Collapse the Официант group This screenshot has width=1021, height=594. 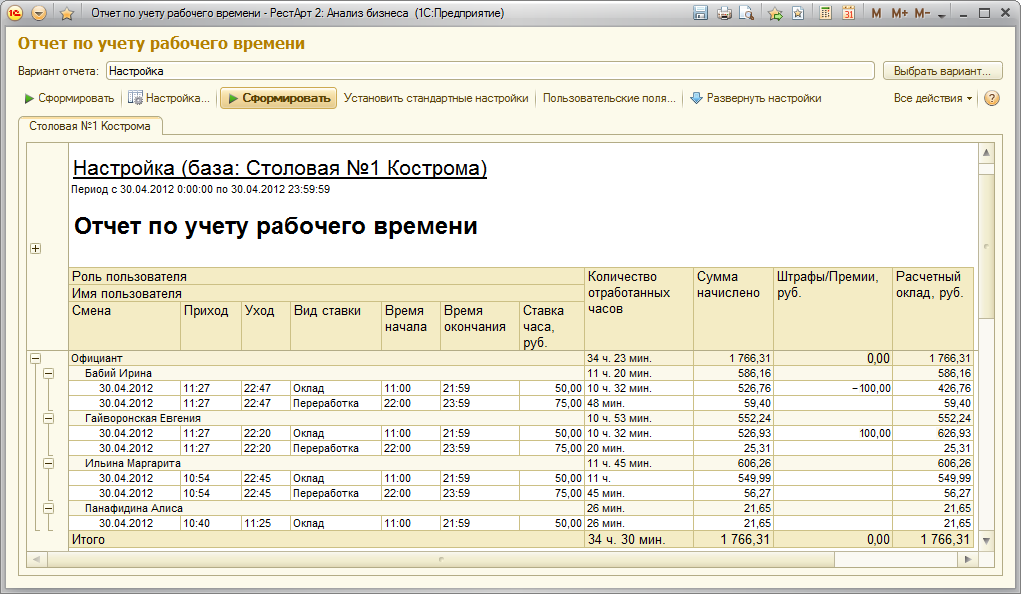[36, 358]
